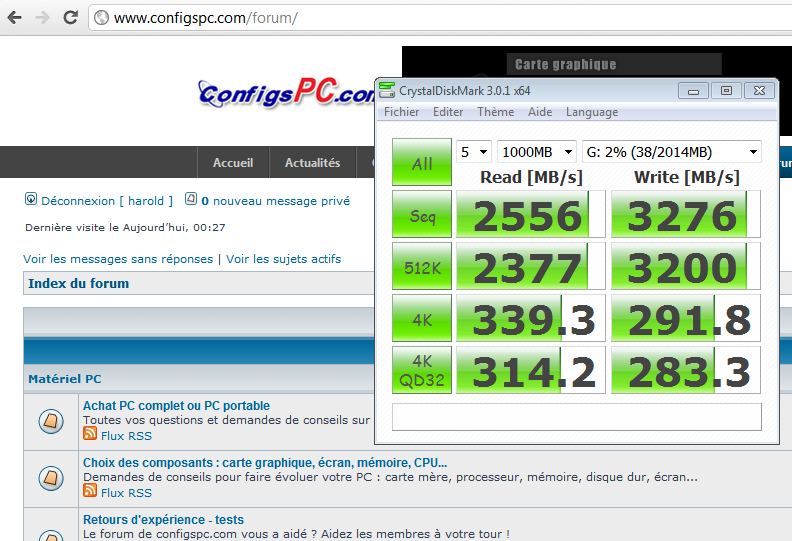Click the browser reload icon

[x=70, y=18]
